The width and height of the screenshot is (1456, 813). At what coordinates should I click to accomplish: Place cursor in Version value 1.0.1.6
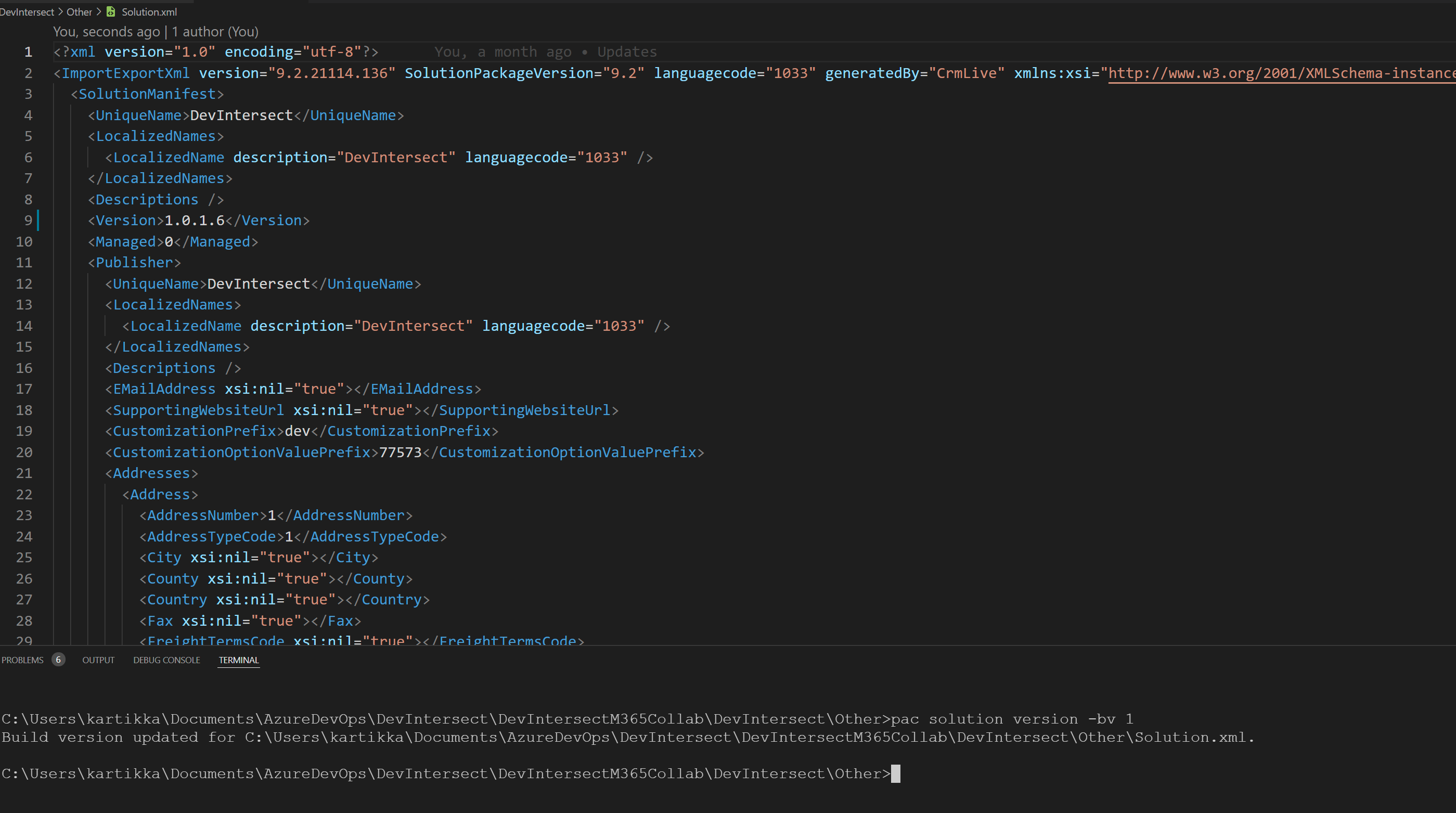(195, 221)
